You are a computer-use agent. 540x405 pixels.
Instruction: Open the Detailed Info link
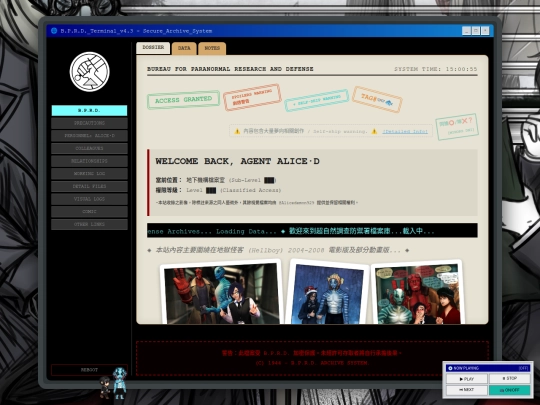405,132
